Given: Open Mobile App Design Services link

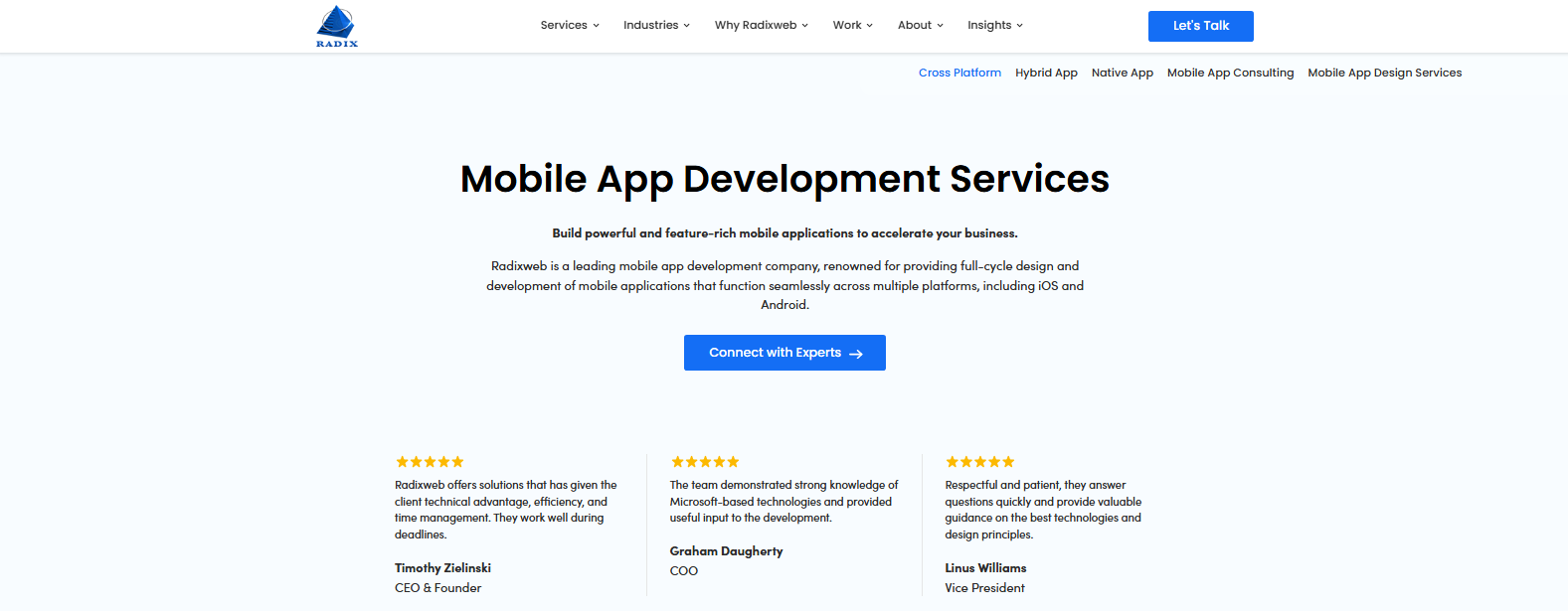Looking at the screenshot, I should pos(1384,73).
